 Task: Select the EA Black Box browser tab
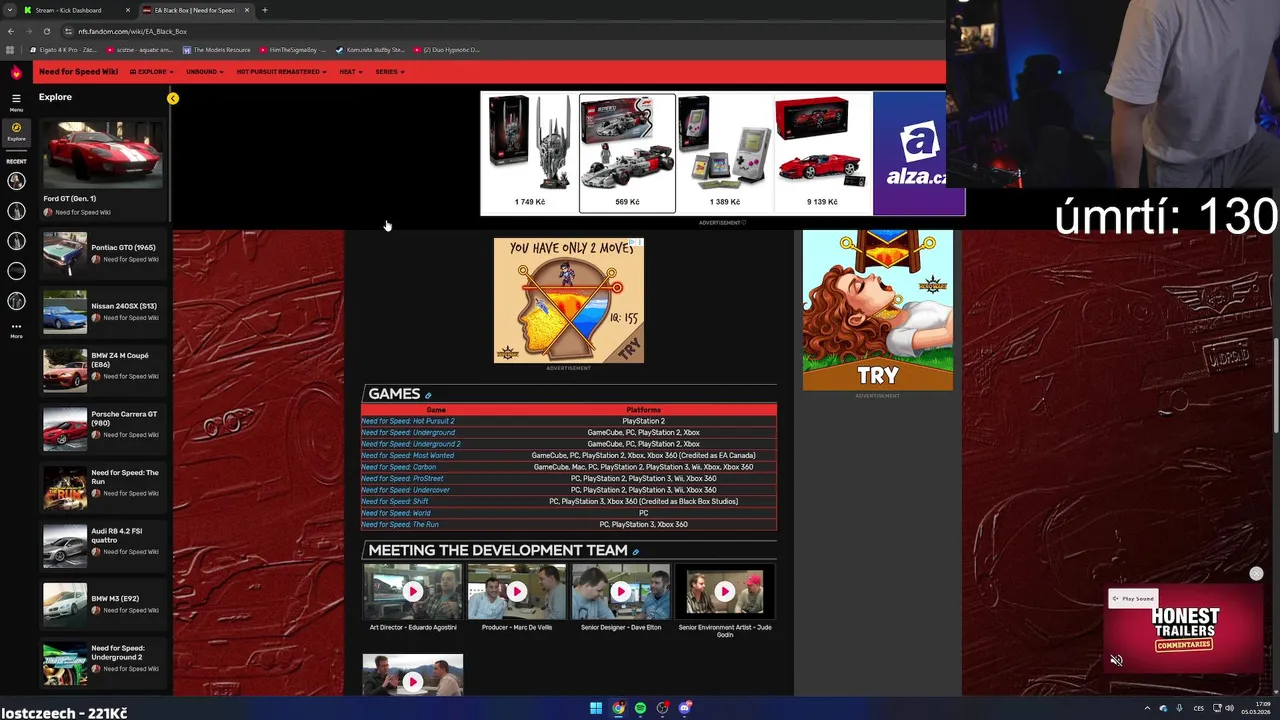tap(195, 10)
